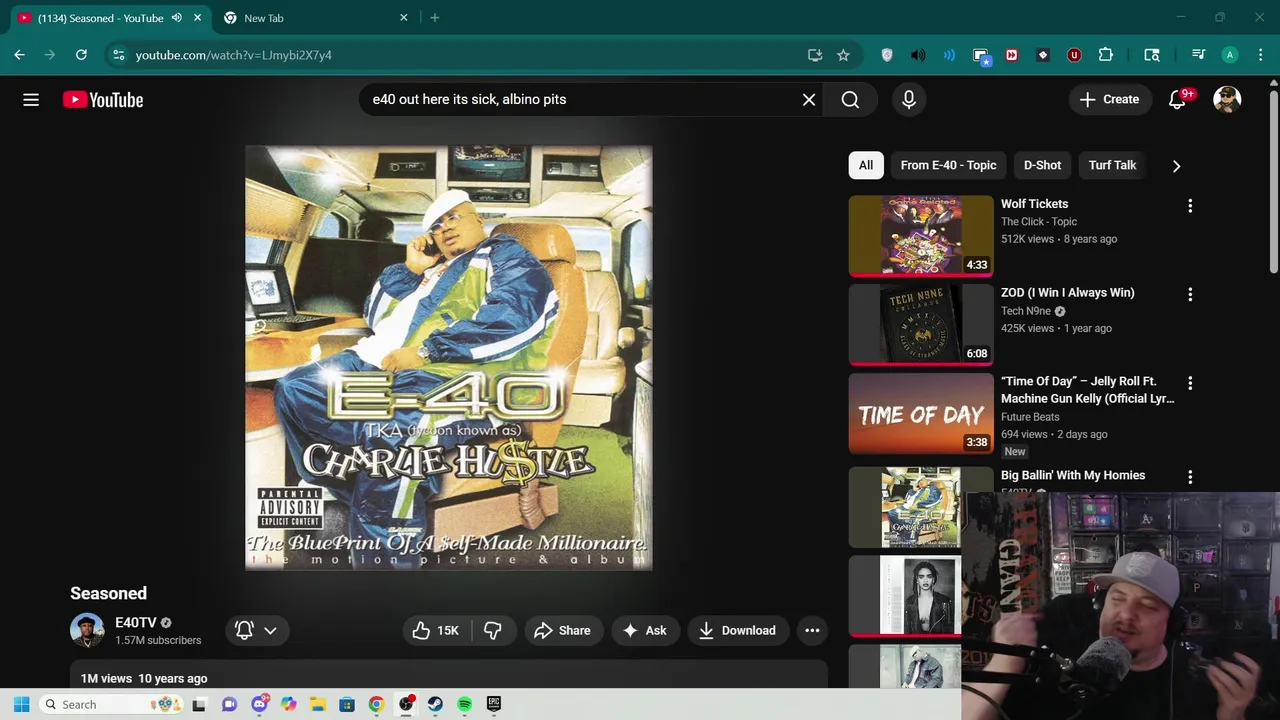The height and width of the screenshot is (720, 1280).
Task: Reload the page
Action: (x=81, y=55)
